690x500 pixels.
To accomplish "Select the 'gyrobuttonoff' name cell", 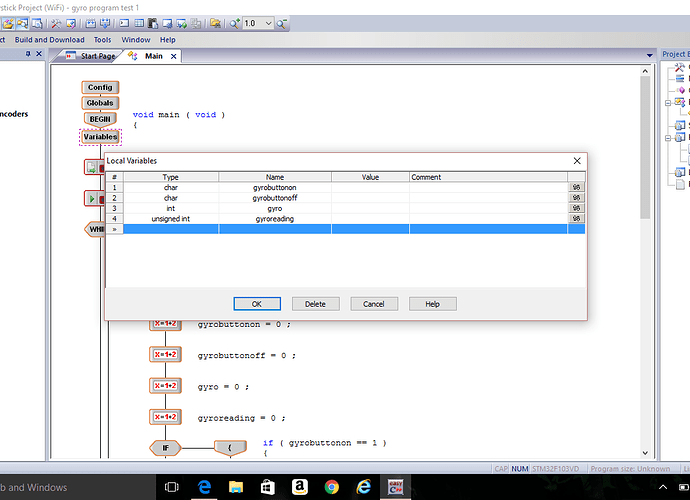I will tap(275, 198).
